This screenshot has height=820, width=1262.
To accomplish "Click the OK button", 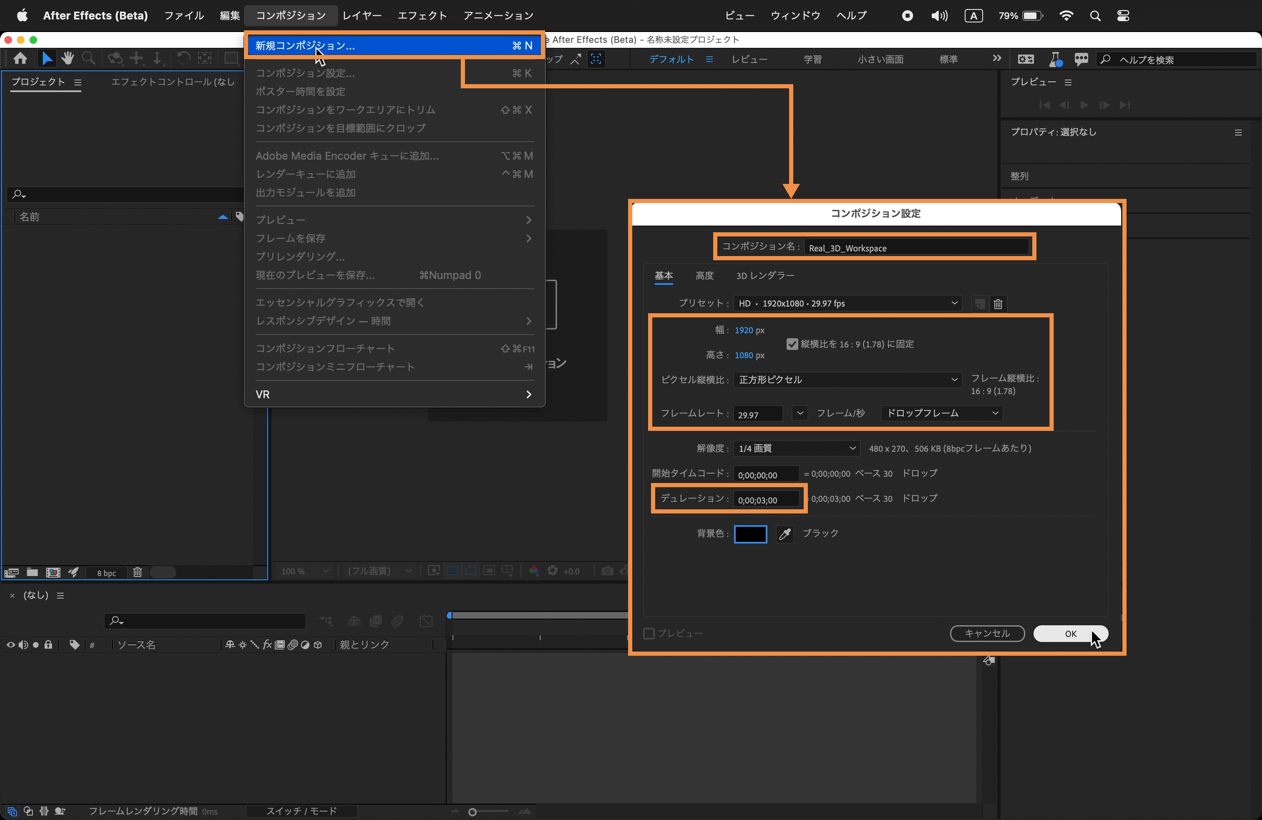I will click(x=1070, y=634).
